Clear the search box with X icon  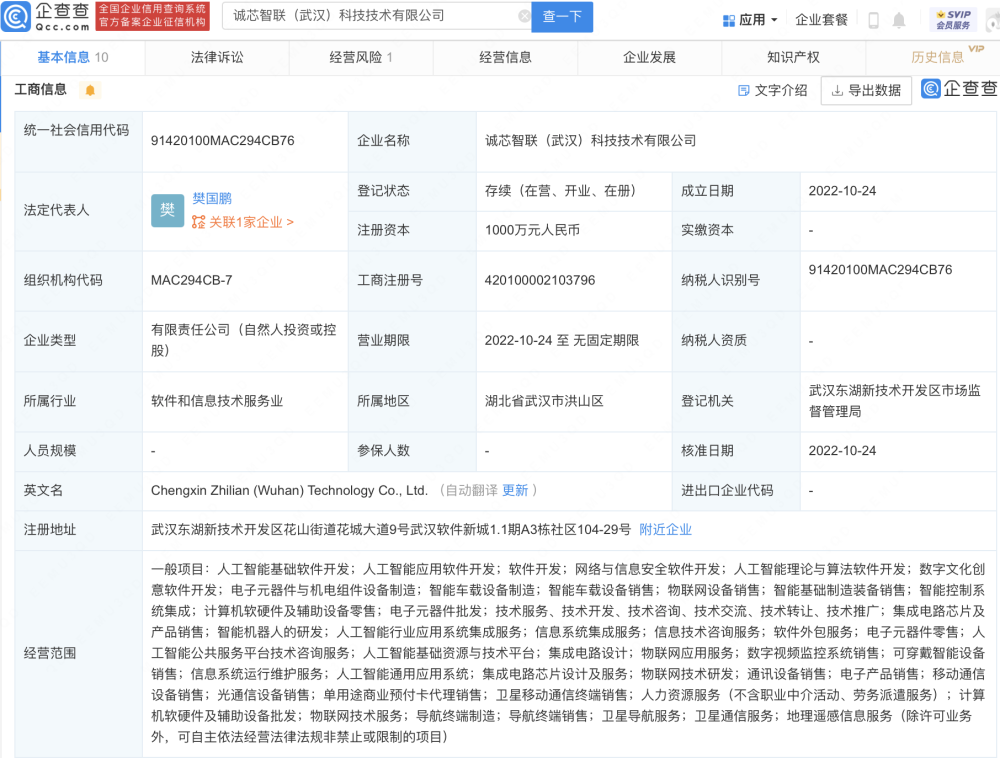(524, 16)
